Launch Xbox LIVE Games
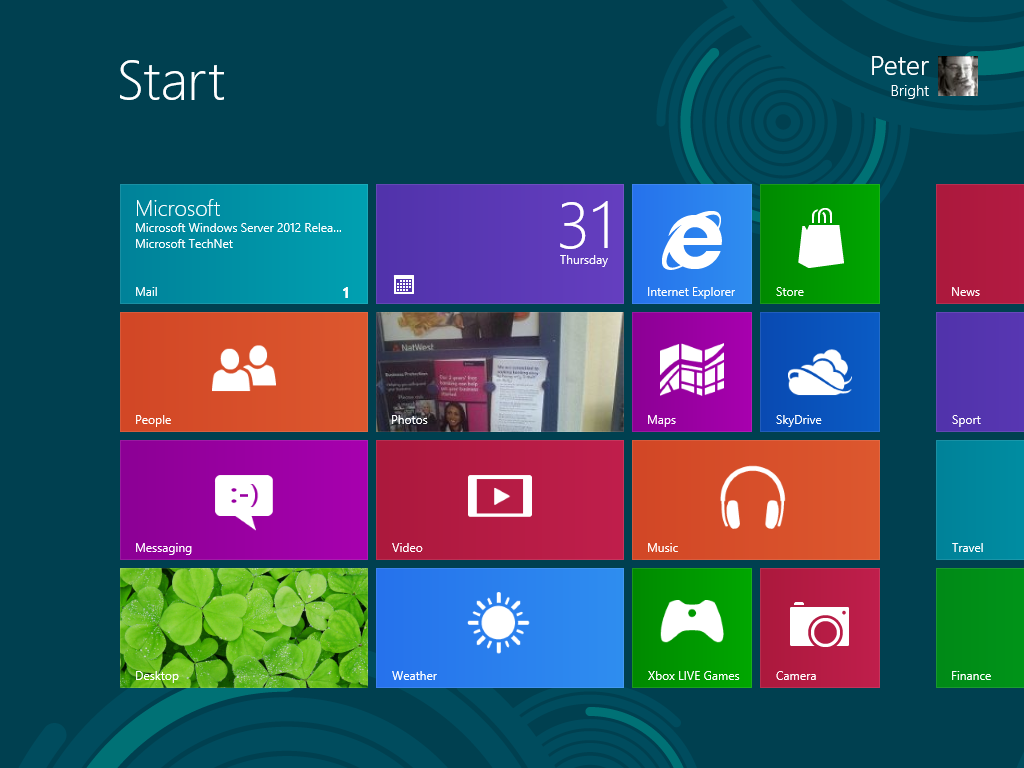The image size is (1024, 768). pyautogui.click(x=691, y=627)
